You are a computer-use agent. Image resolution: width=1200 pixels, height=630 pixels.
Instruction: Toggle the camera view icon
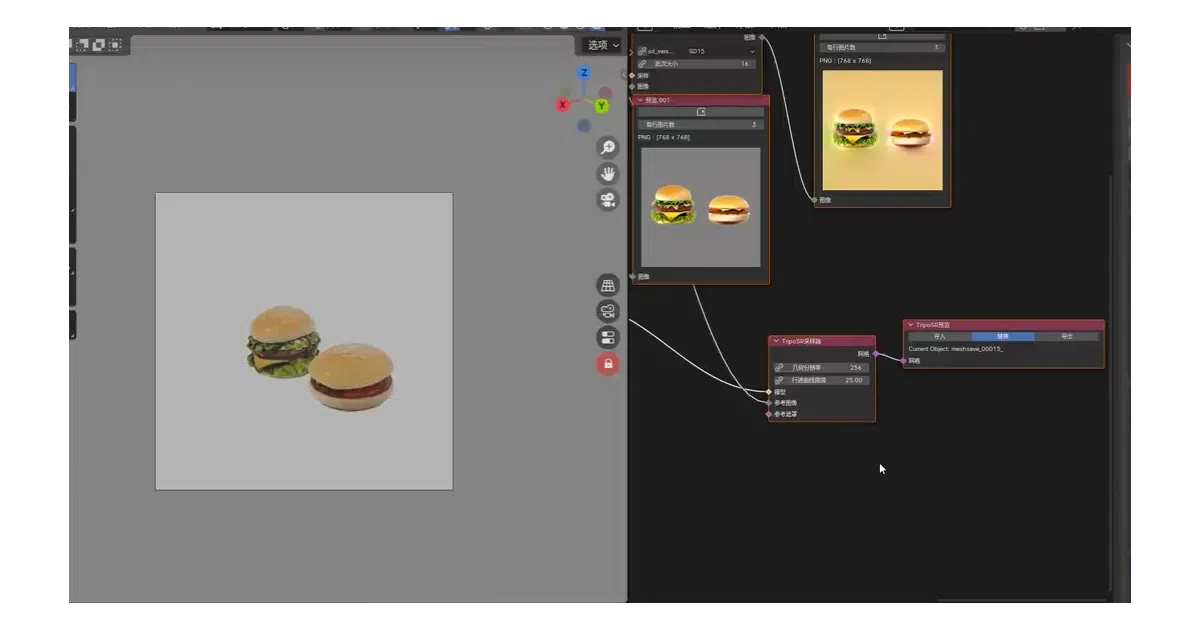[608, 200]
